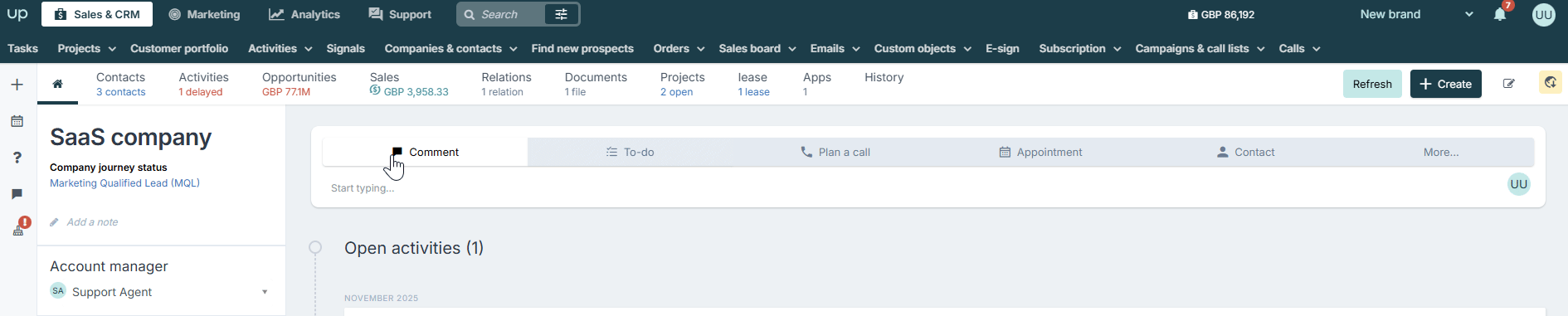This screenshot has width=1568, height=316.
Task: Open Customer portfolio
Action: click(x=179, y=48)
